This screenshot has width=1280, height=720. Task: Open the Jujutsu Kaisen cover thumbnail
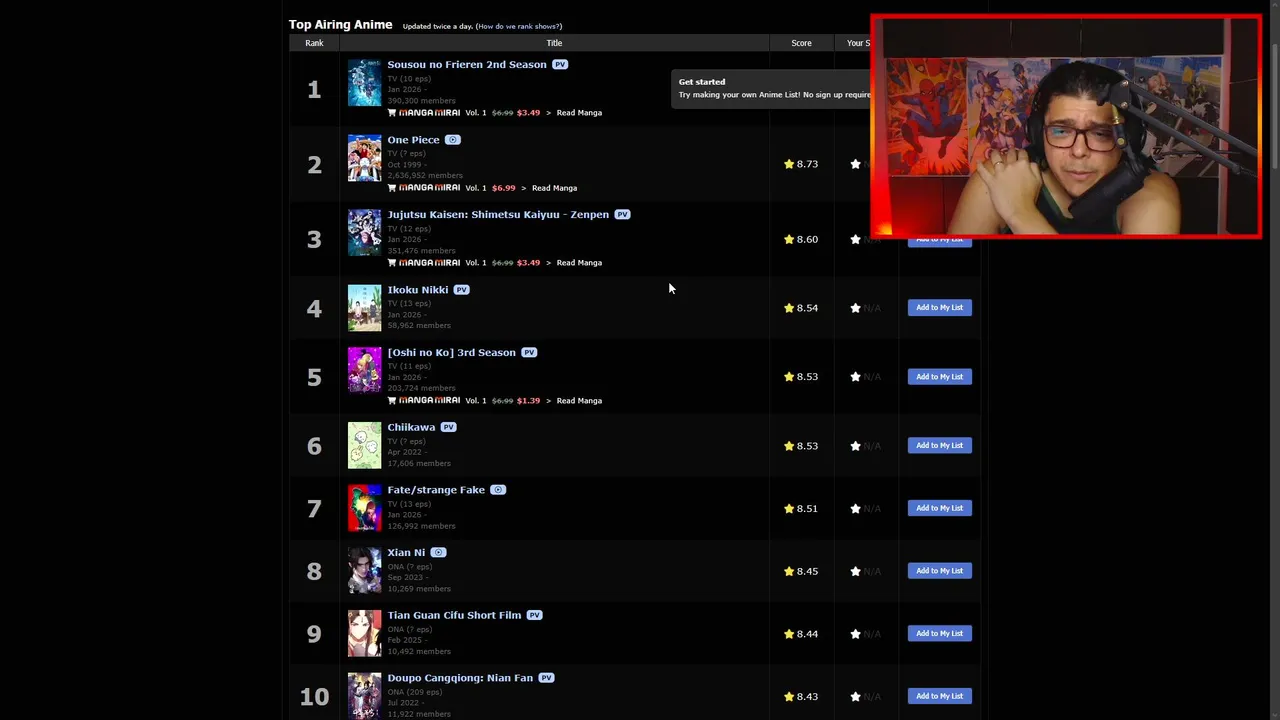tap(364, 233)
